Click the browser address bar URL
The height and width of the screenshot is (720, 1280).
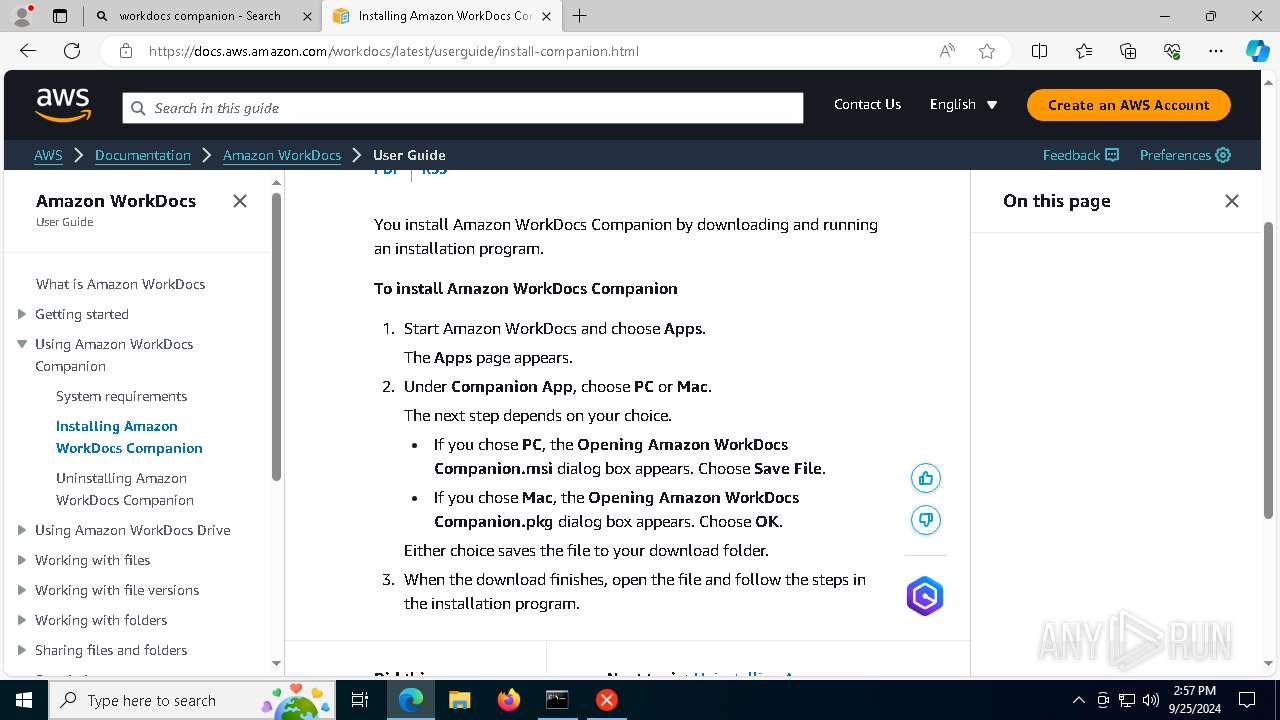(393, 51)
